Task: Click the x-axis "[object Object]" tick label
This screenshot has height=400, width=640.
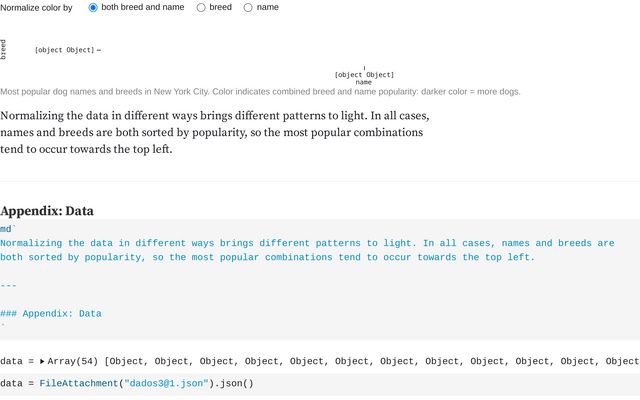Action: [364, 74]
